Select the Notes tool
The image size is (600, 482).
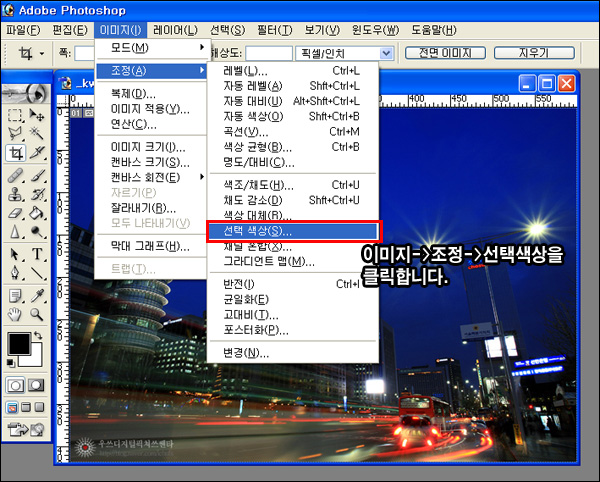[x=15, y=296]
